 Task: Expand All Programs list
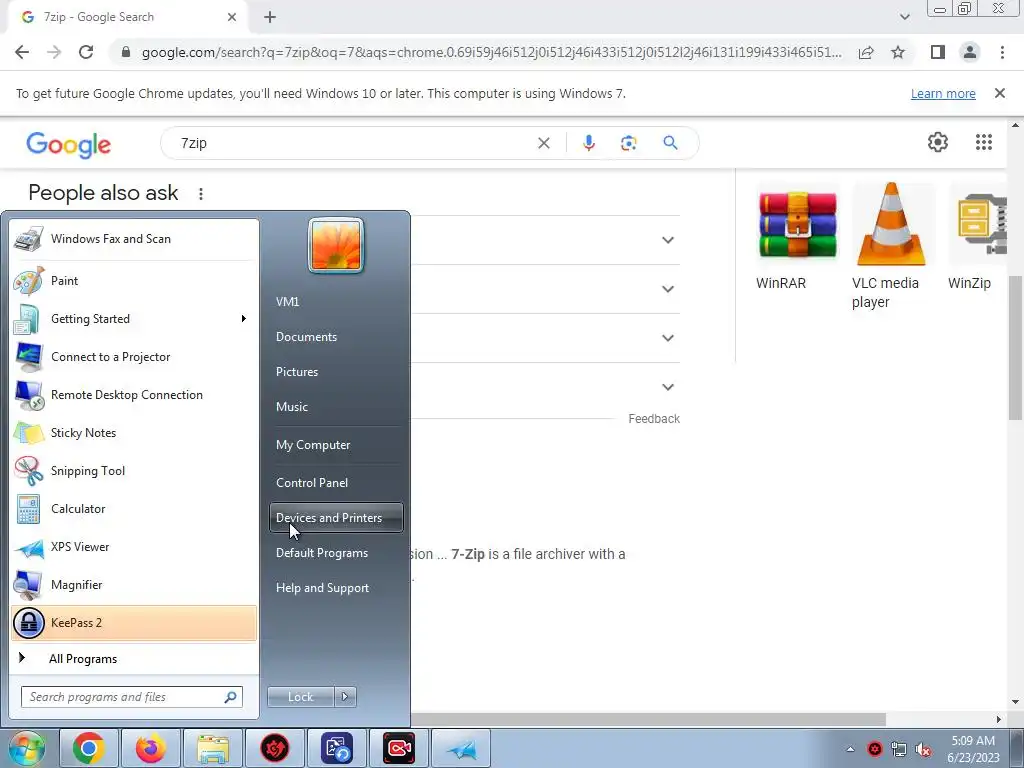click(134, 659)
